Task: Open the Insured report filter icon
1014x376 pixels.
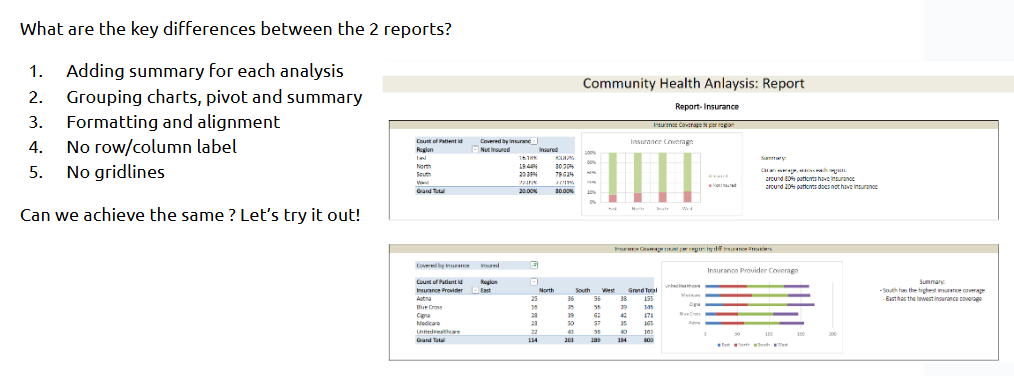Action: (534, 265)
